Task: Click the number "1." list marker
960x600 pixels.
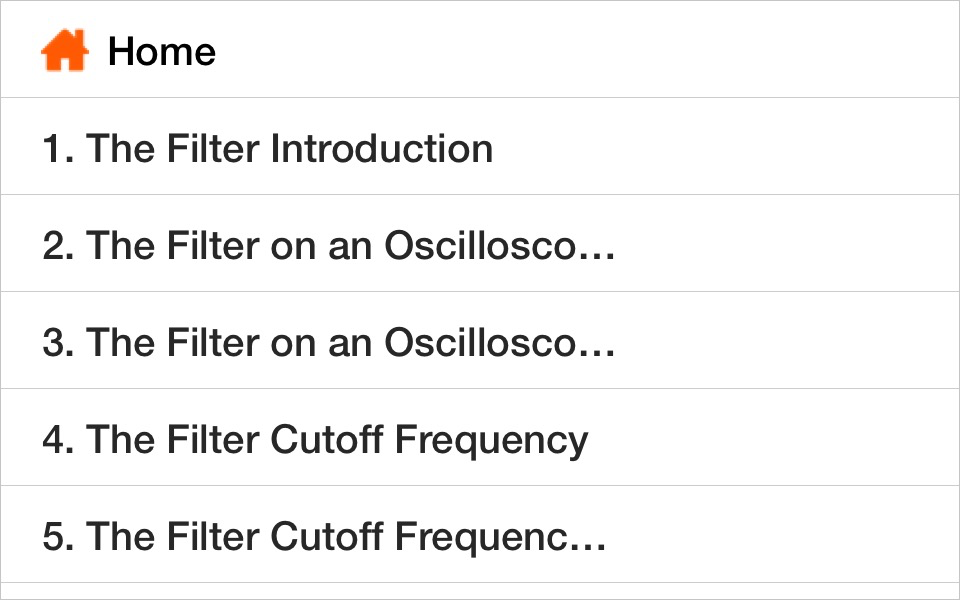Action: pos(56,149)
